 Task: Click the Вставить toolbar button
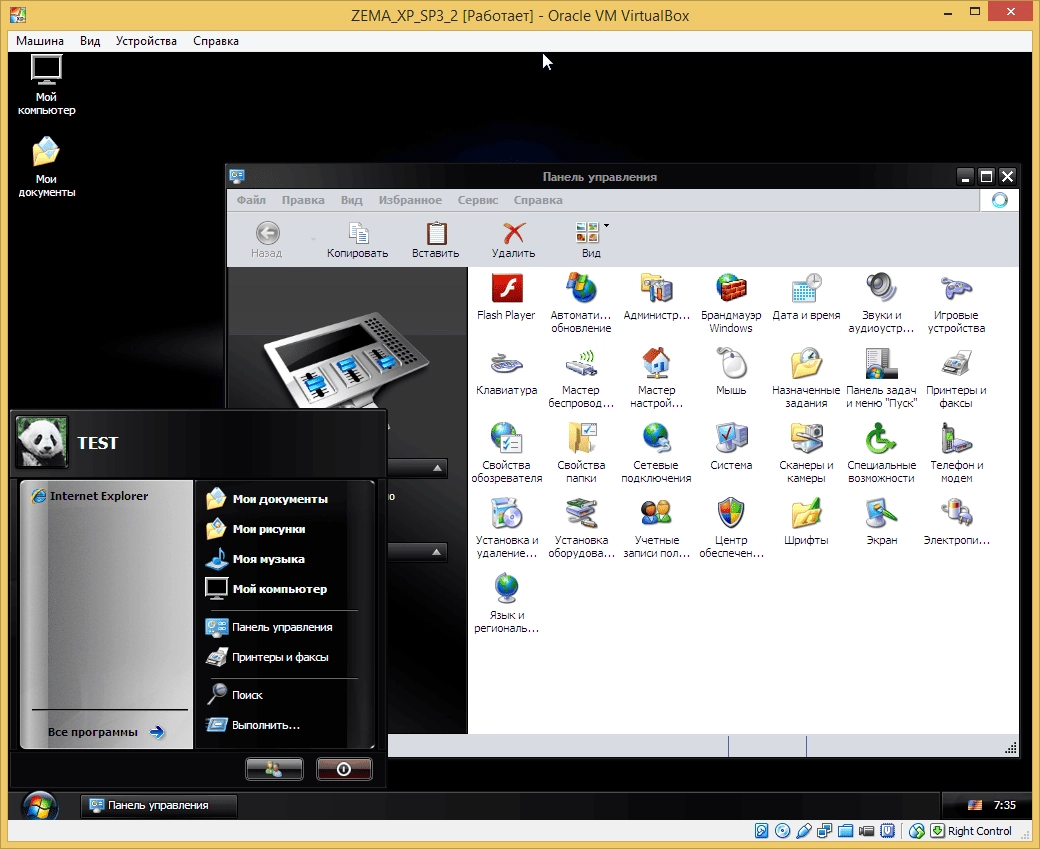tap(436, 239)
